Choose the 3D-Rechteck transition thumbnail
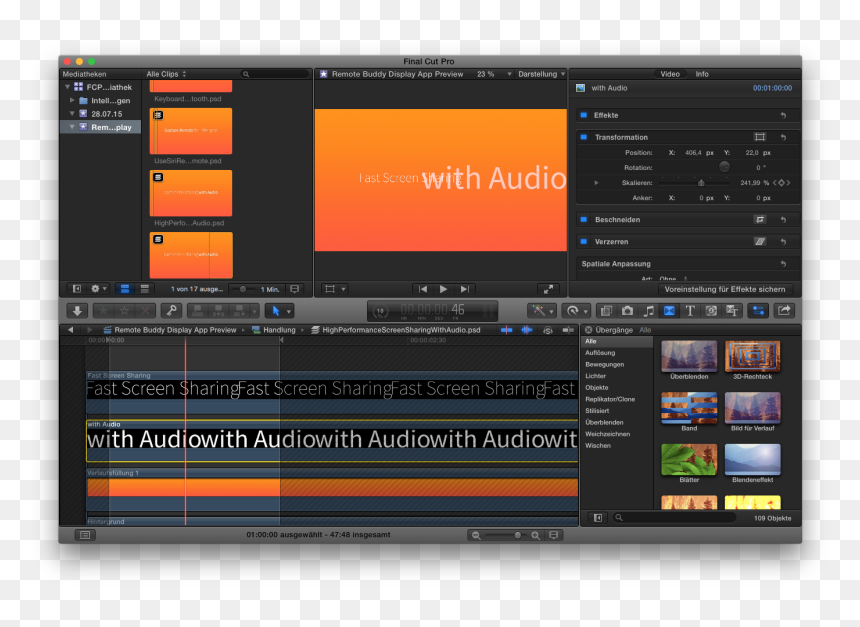The image size is (860, 627). coord(752,356)
